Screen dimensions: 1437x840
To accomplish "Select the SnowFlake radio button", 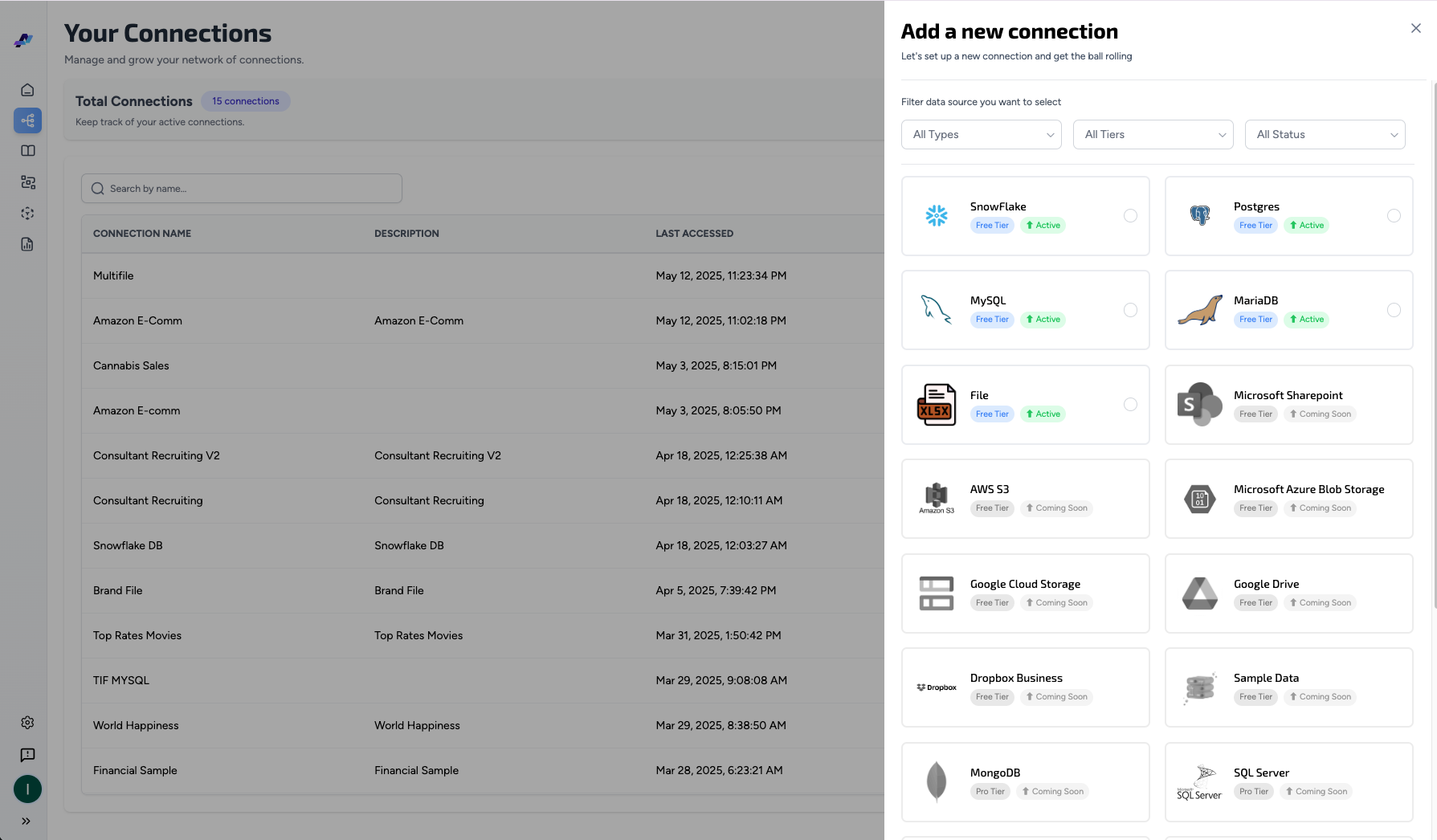I will 1130,215.
